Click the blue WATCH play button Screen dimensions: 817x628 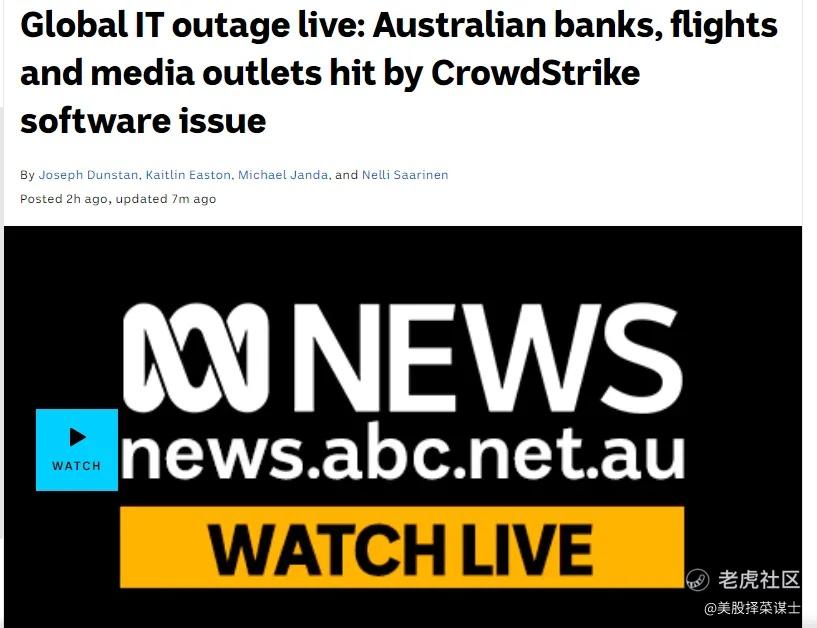tap(77, 450)
